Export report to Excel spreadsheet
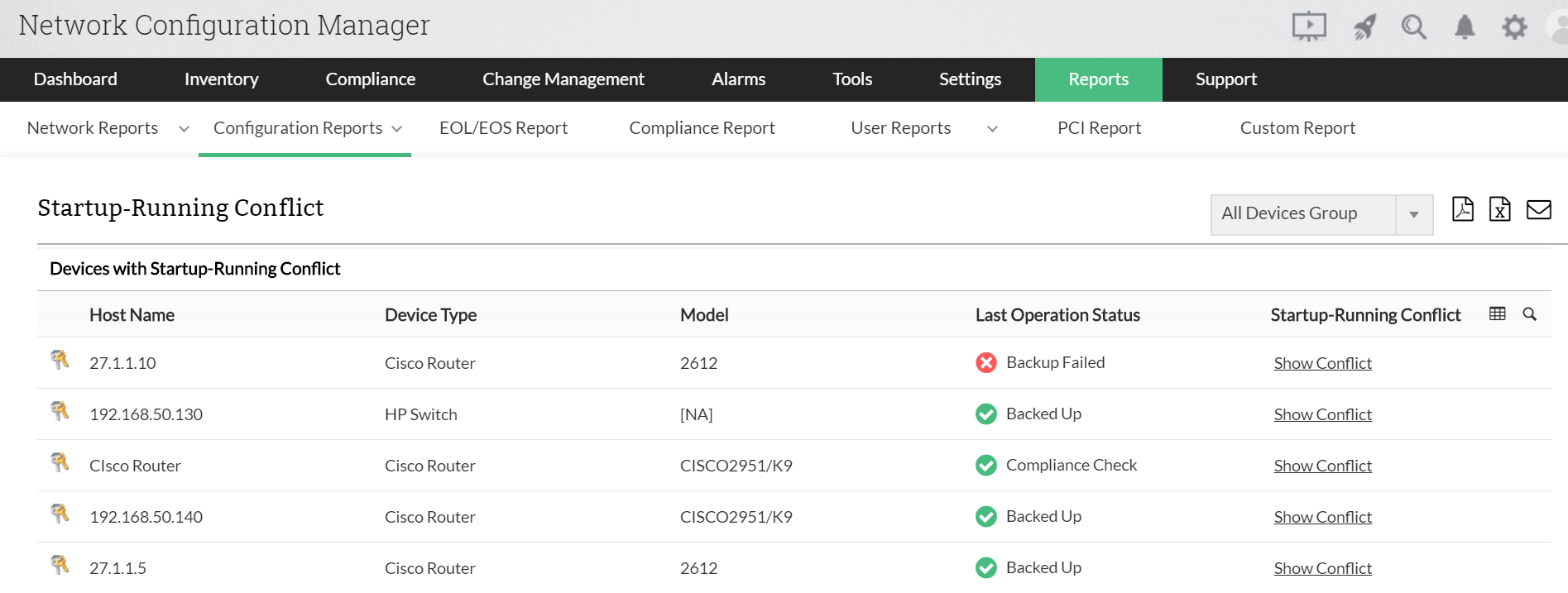 (1500, 209)
